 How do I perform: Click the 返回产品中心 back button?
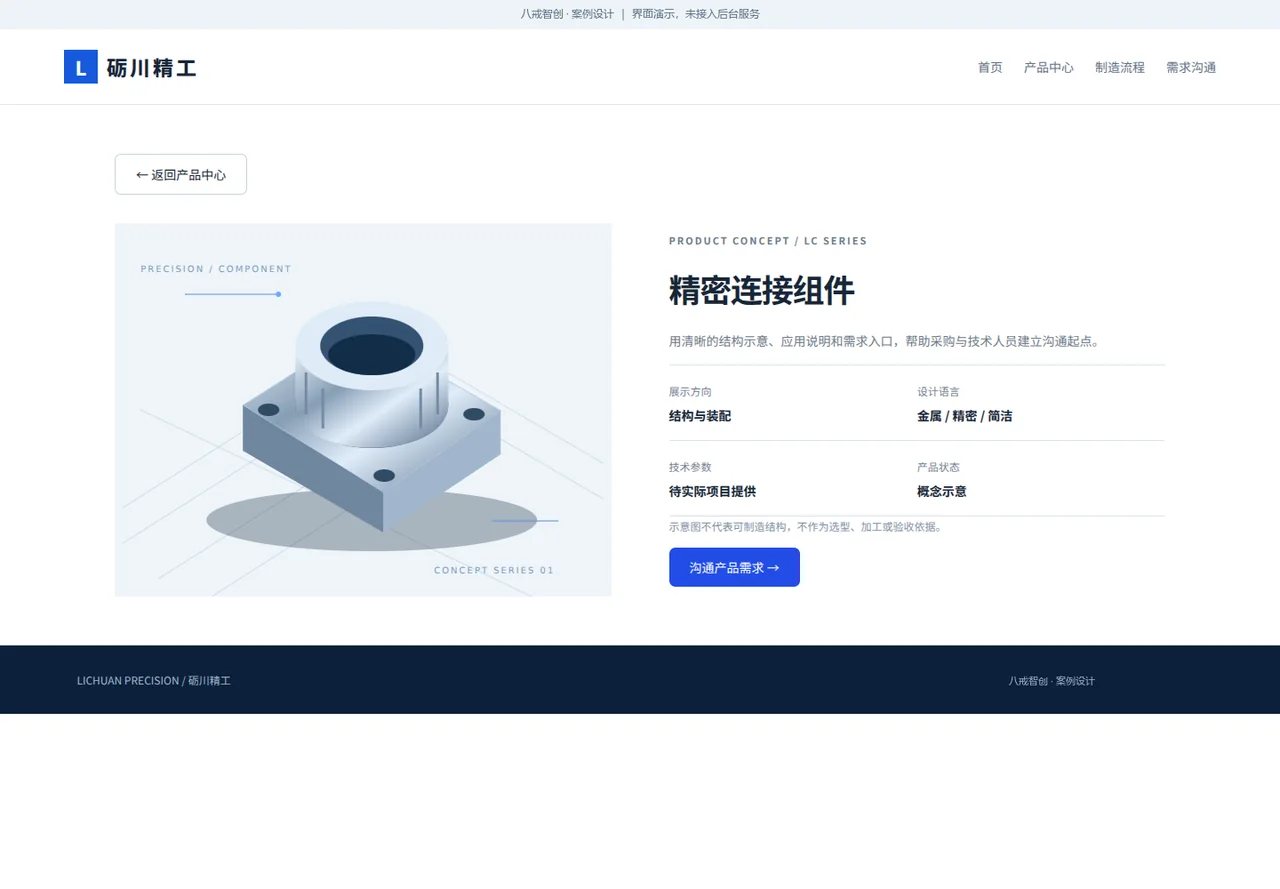pyautogui.click(x=181, y=174)
